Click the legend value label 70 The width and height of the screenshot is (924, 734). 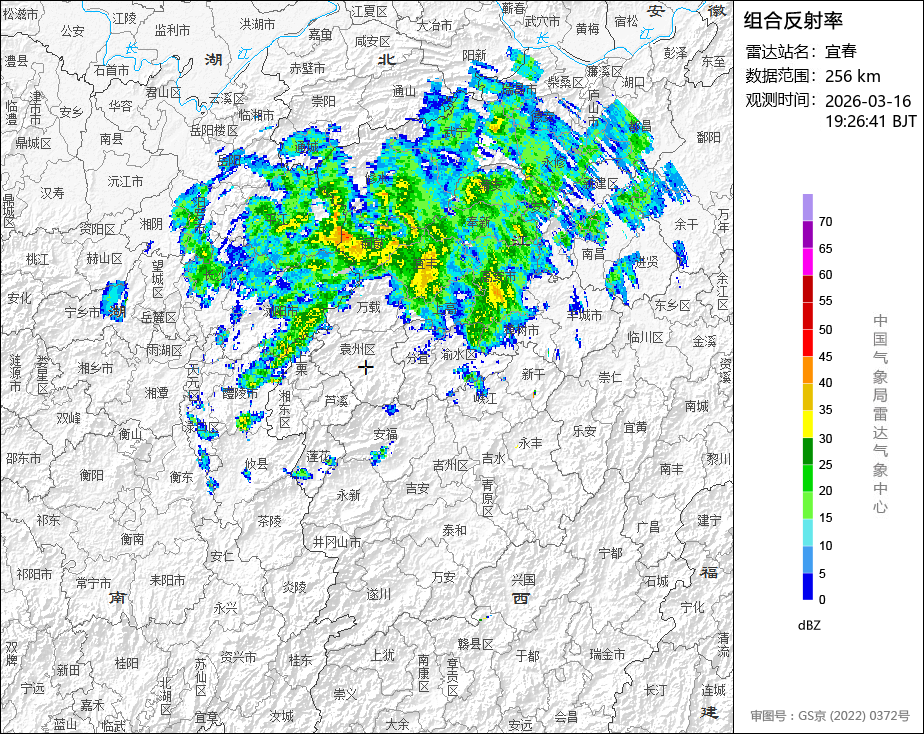pos(826,222)
